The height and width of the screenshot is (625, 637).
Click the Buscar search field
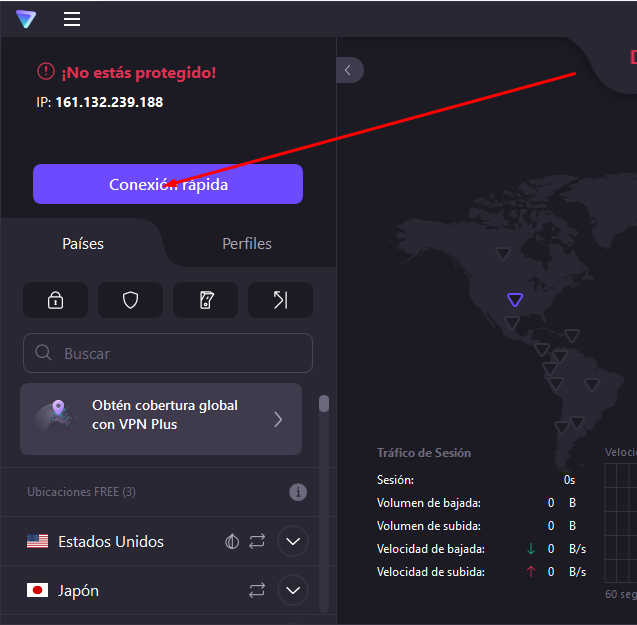click(168, 353)
